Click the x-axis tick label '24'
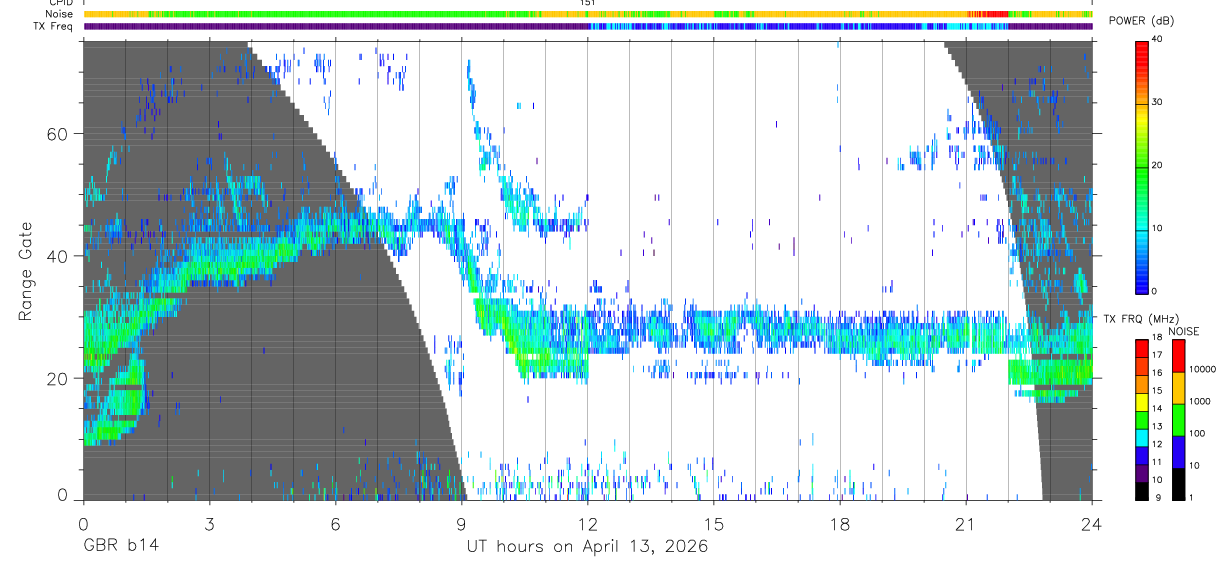Viewport: 1228px width, 567px height. click(x=1092, y=524)
